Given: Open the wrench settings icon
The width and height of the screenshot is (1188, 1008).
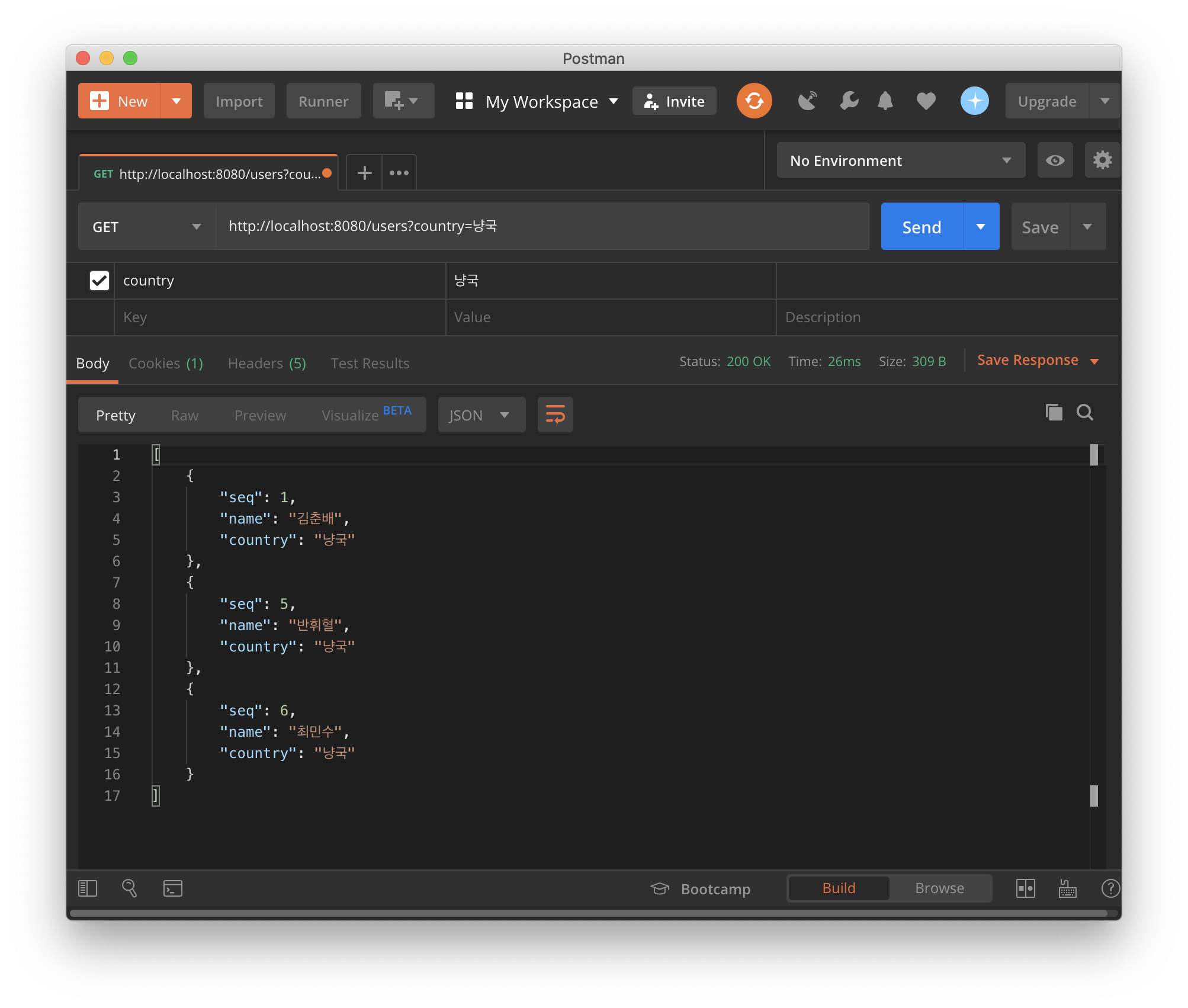Looking at the screenshot, I should click(x=849, y=101).
